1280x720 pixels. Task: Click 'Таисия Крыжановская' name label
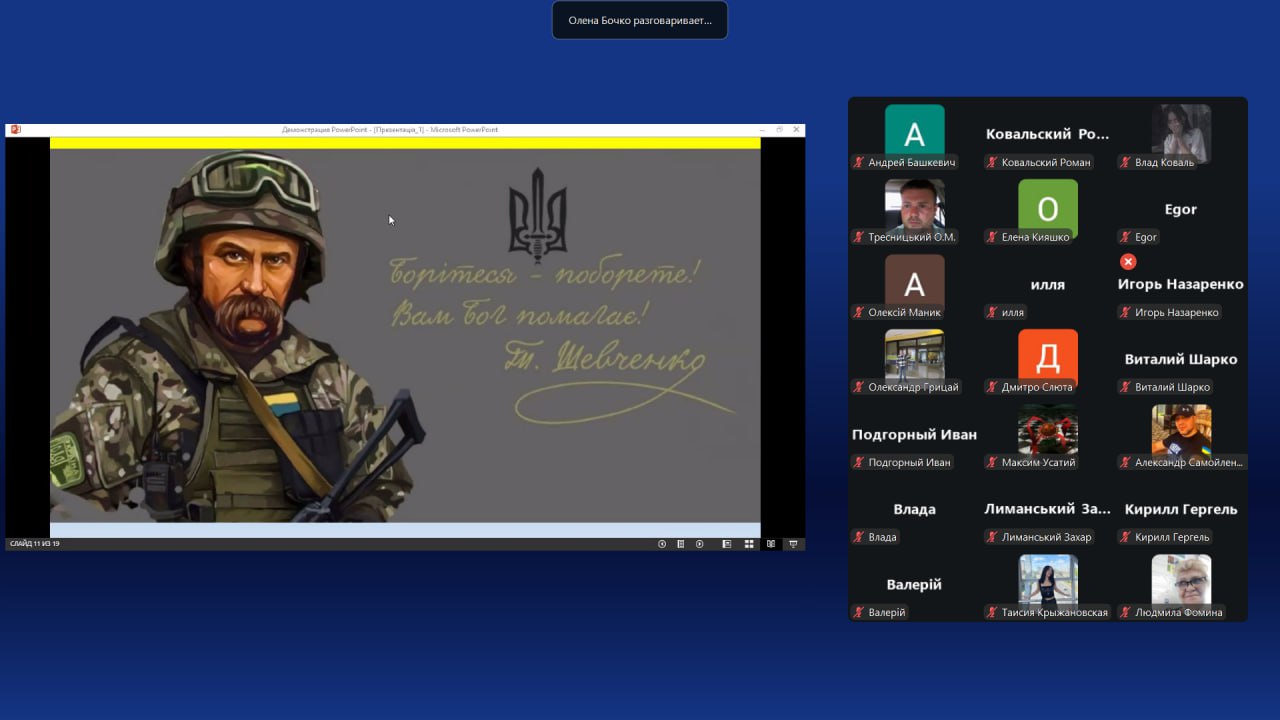(1055, 612)
